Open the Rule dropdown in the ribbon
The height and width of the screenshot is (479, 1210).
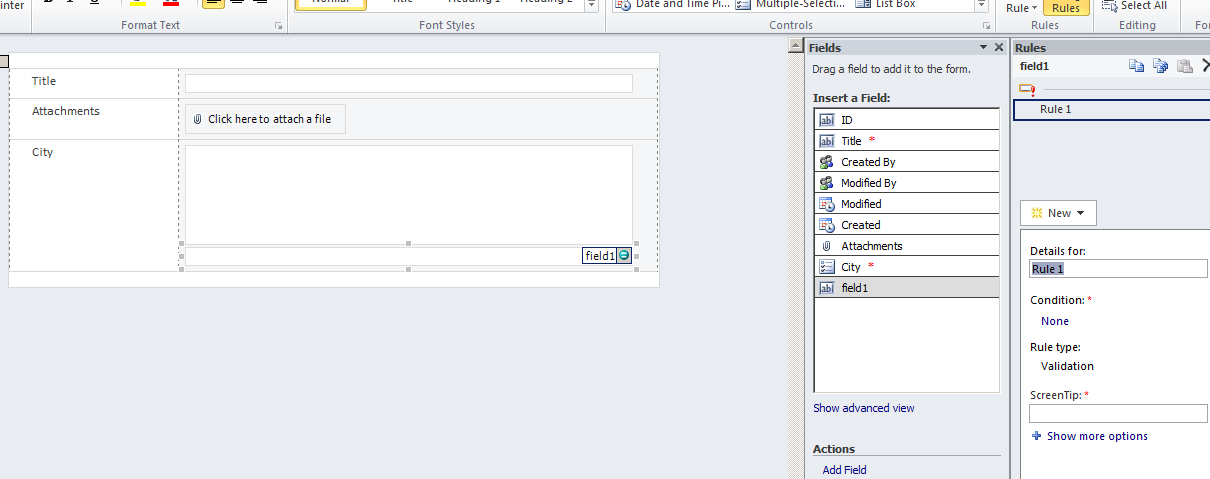(1022, 7)
